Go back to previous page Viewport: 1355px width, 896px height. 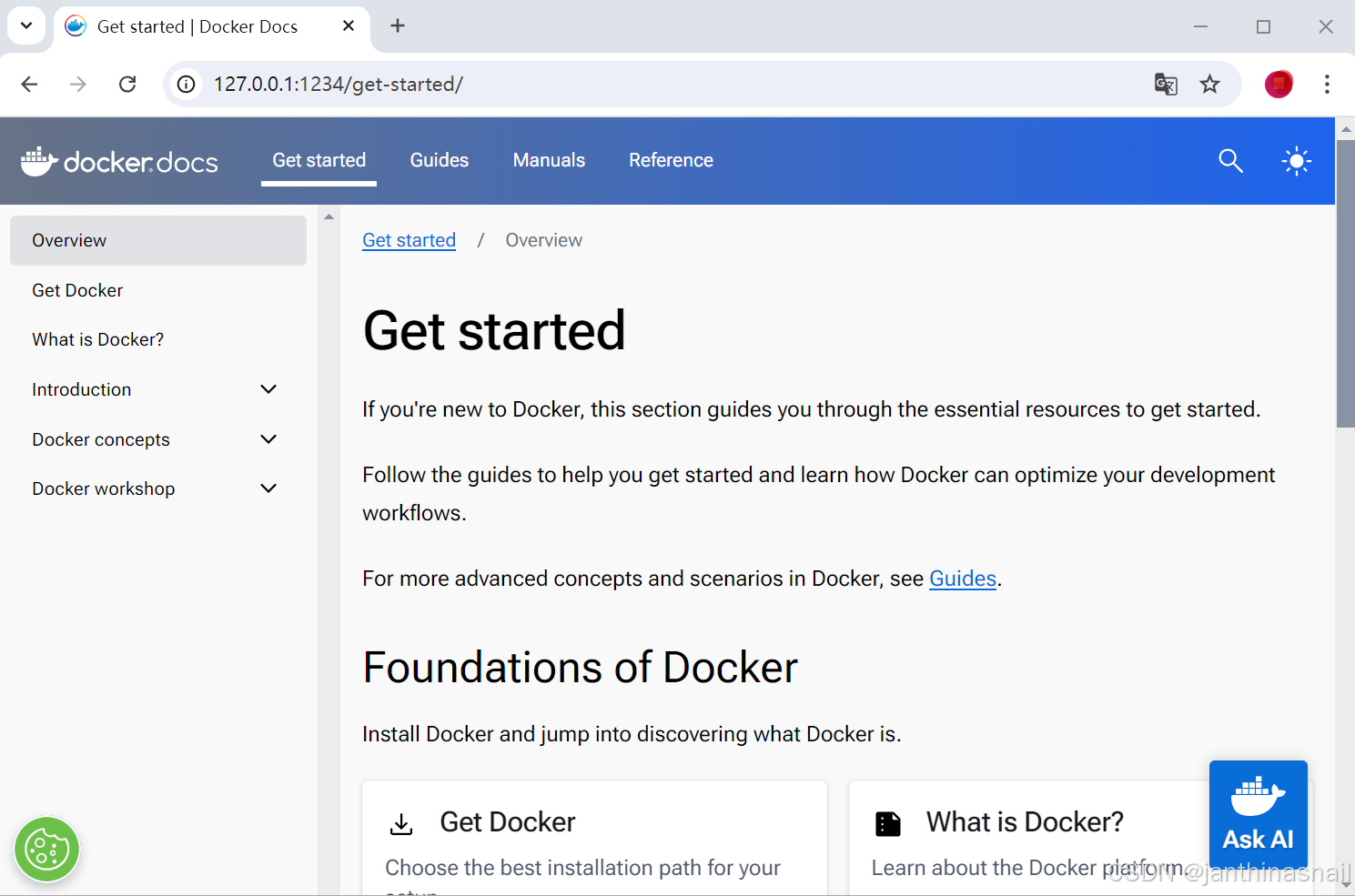tap(29, 85)
